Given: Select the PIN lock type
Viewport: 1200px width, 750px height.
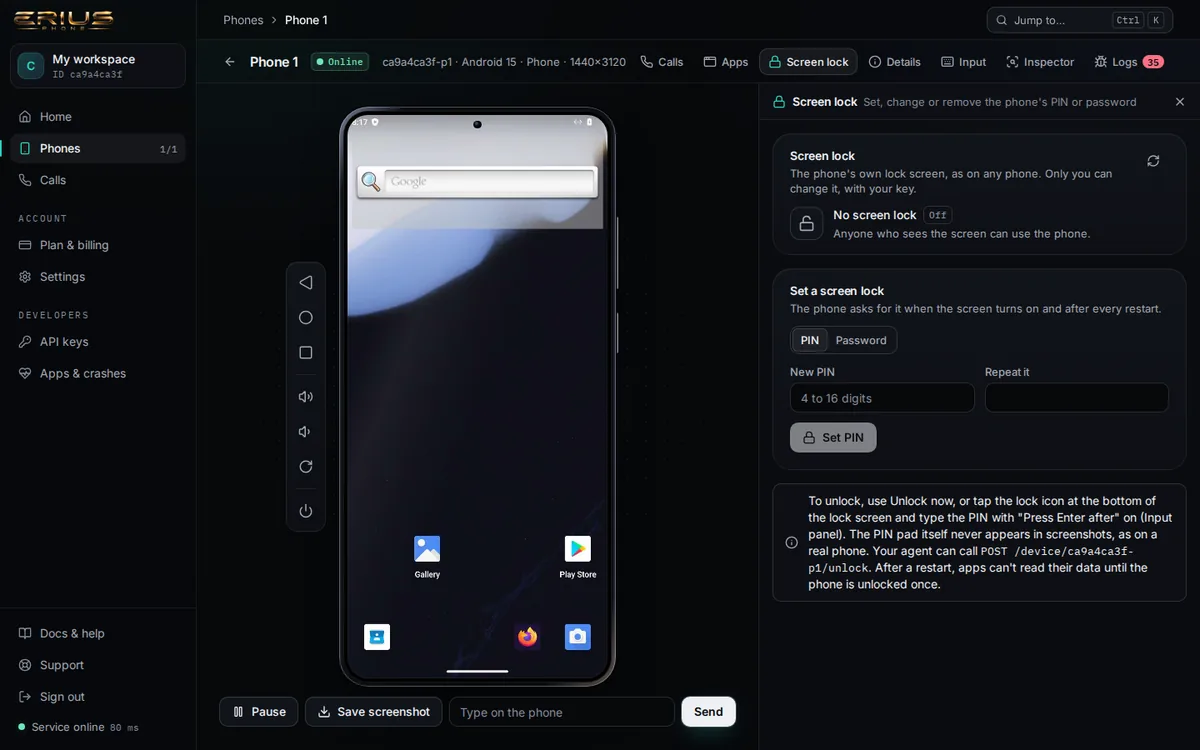Looking at the screenshot, I should click(x=810, y=341).
